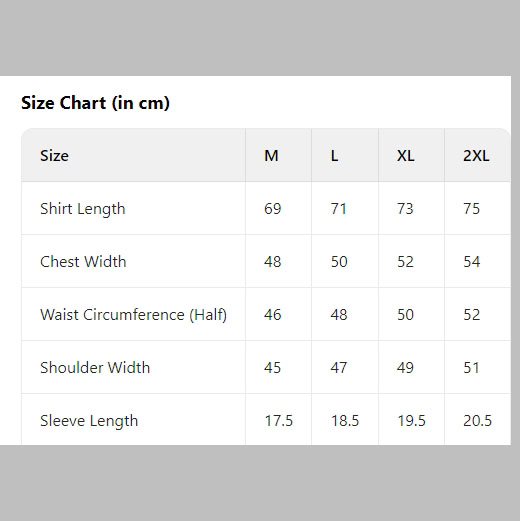Click Sleeve Length value 17.5 for M
This screenshot has height=521, width=520.
coord(279,421)
